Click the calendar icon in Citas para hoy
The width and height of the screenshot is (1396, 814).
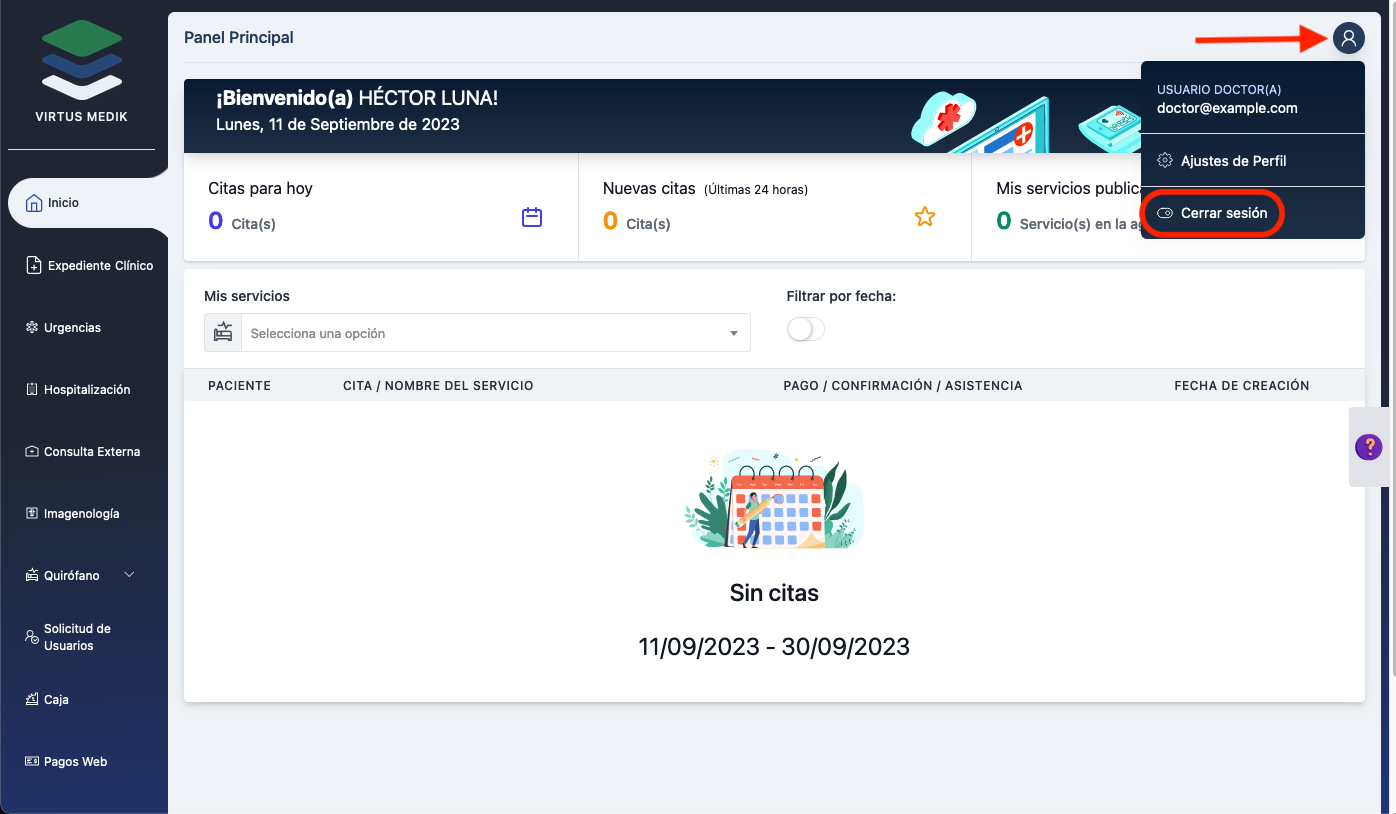(x=531, y=216)
